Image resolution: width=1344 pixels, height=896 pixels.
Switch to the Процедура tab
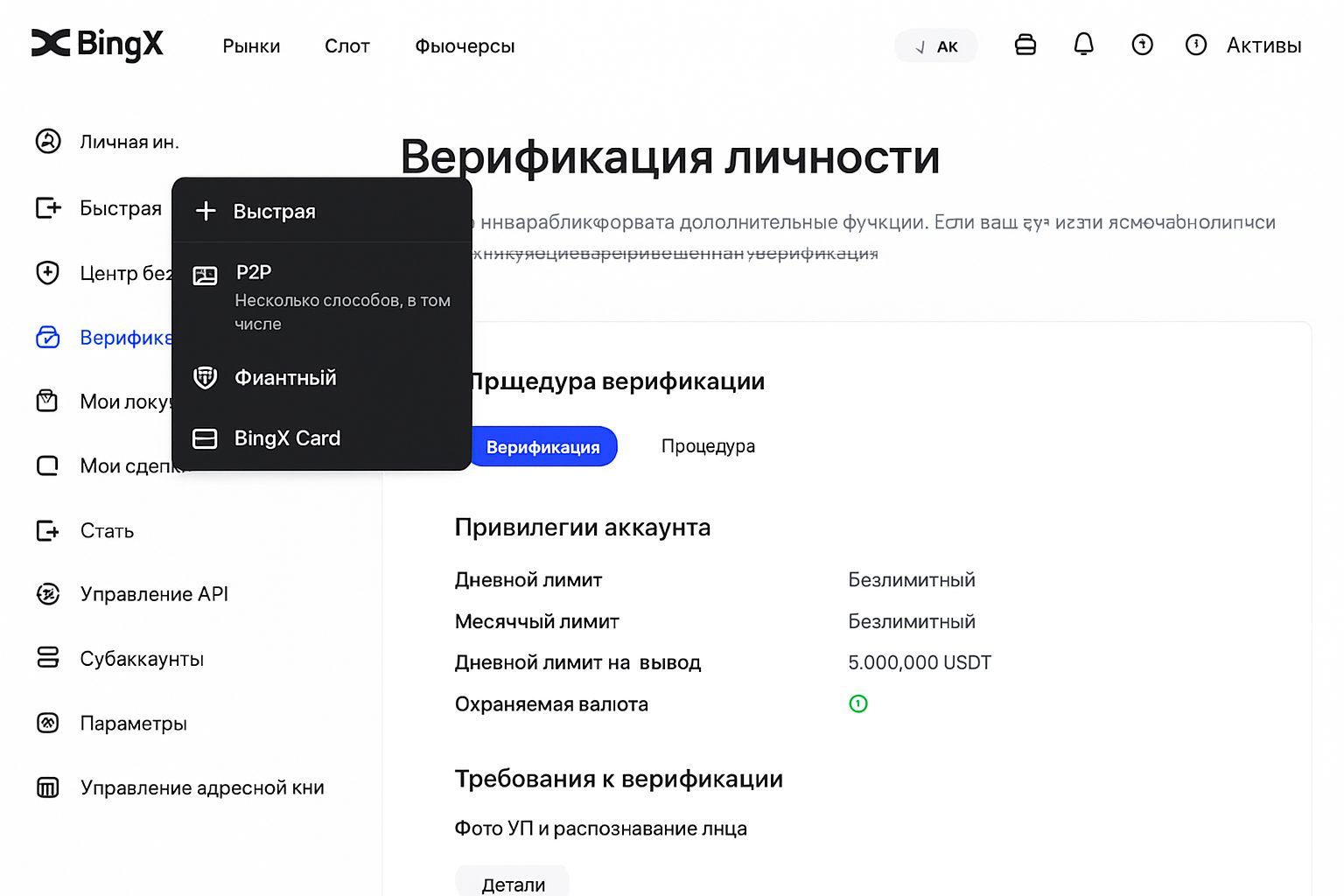click(x=708, y=446)
